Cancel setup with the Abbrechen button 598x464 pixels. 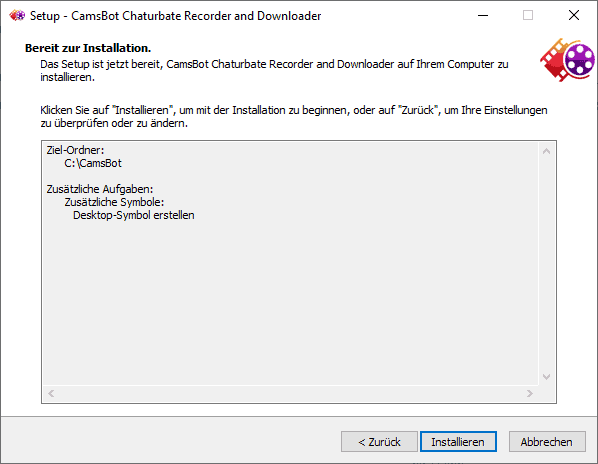click(x=547, y=442)
